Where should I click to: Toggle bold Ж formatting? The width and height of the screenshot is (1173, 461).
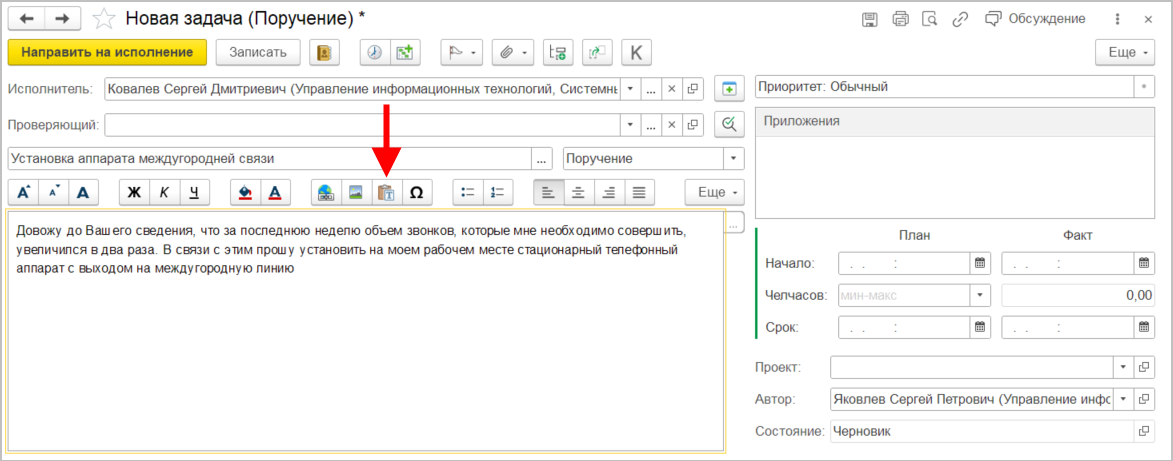135,192
